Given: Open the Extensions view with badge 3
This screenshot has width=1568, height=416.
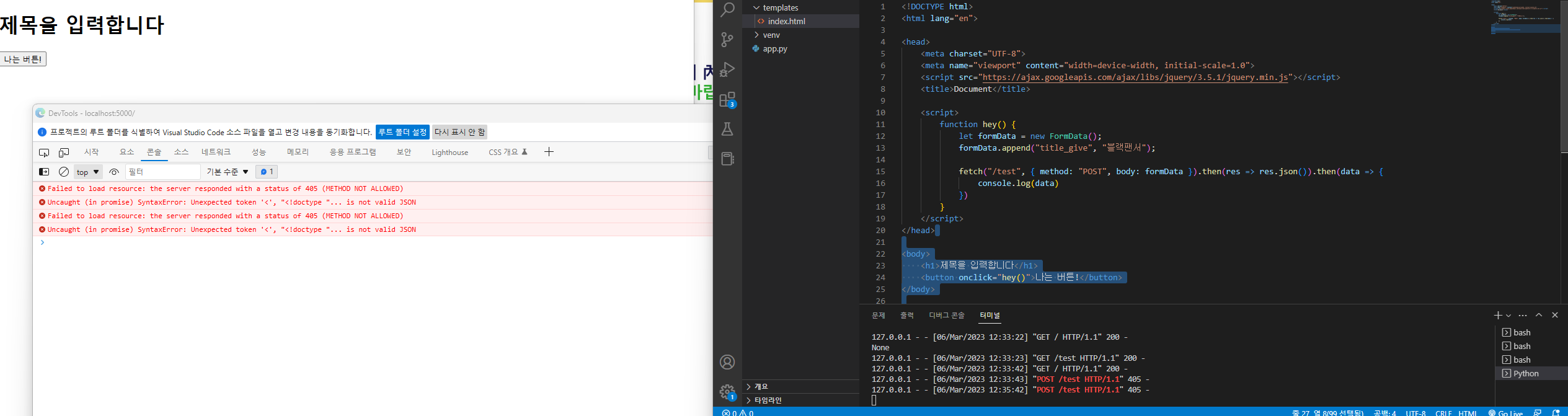Looking at the screenshot, I should (727, 100).
